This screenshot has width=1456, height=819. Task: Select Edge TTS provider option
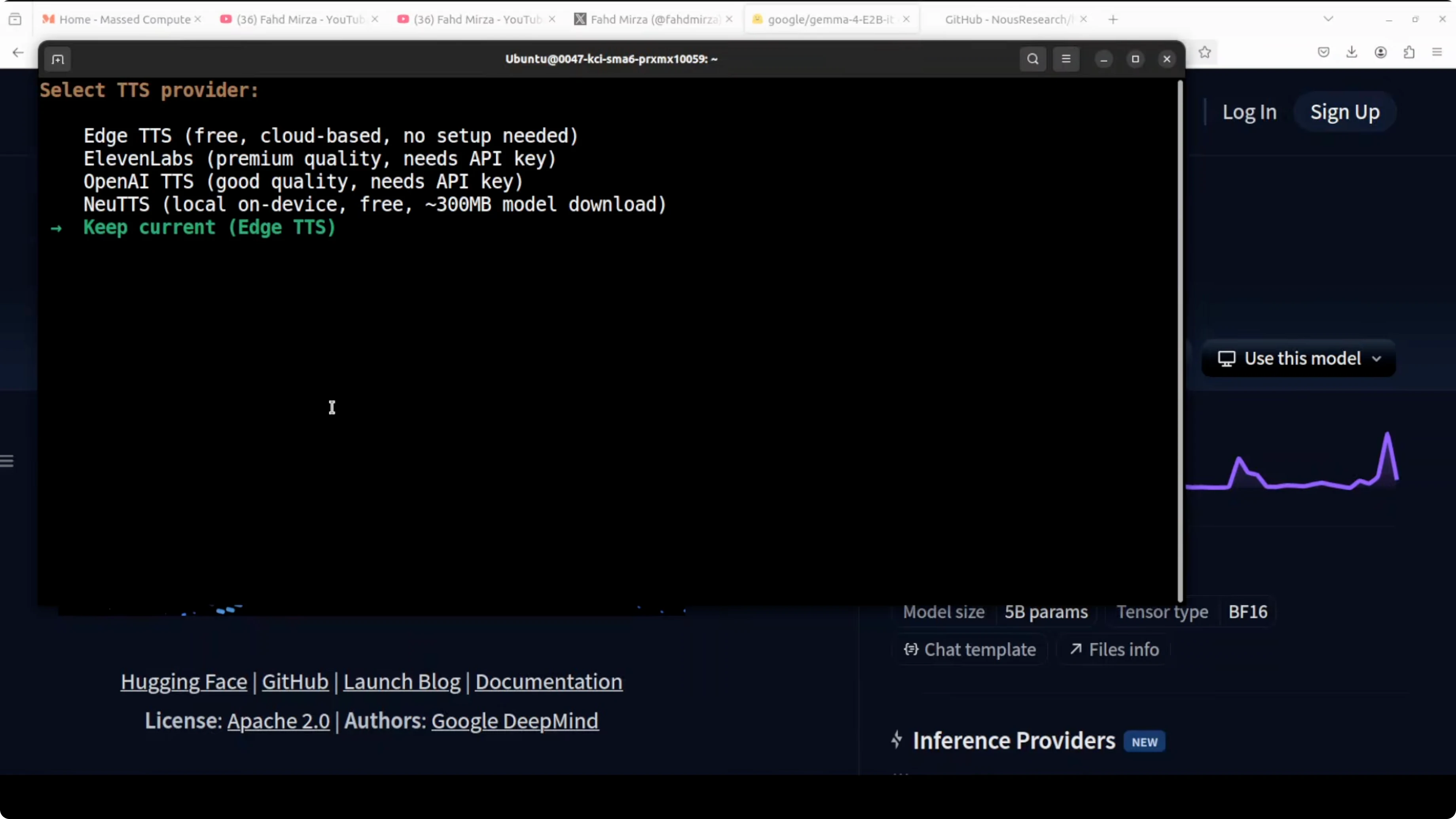coord(331,136)
